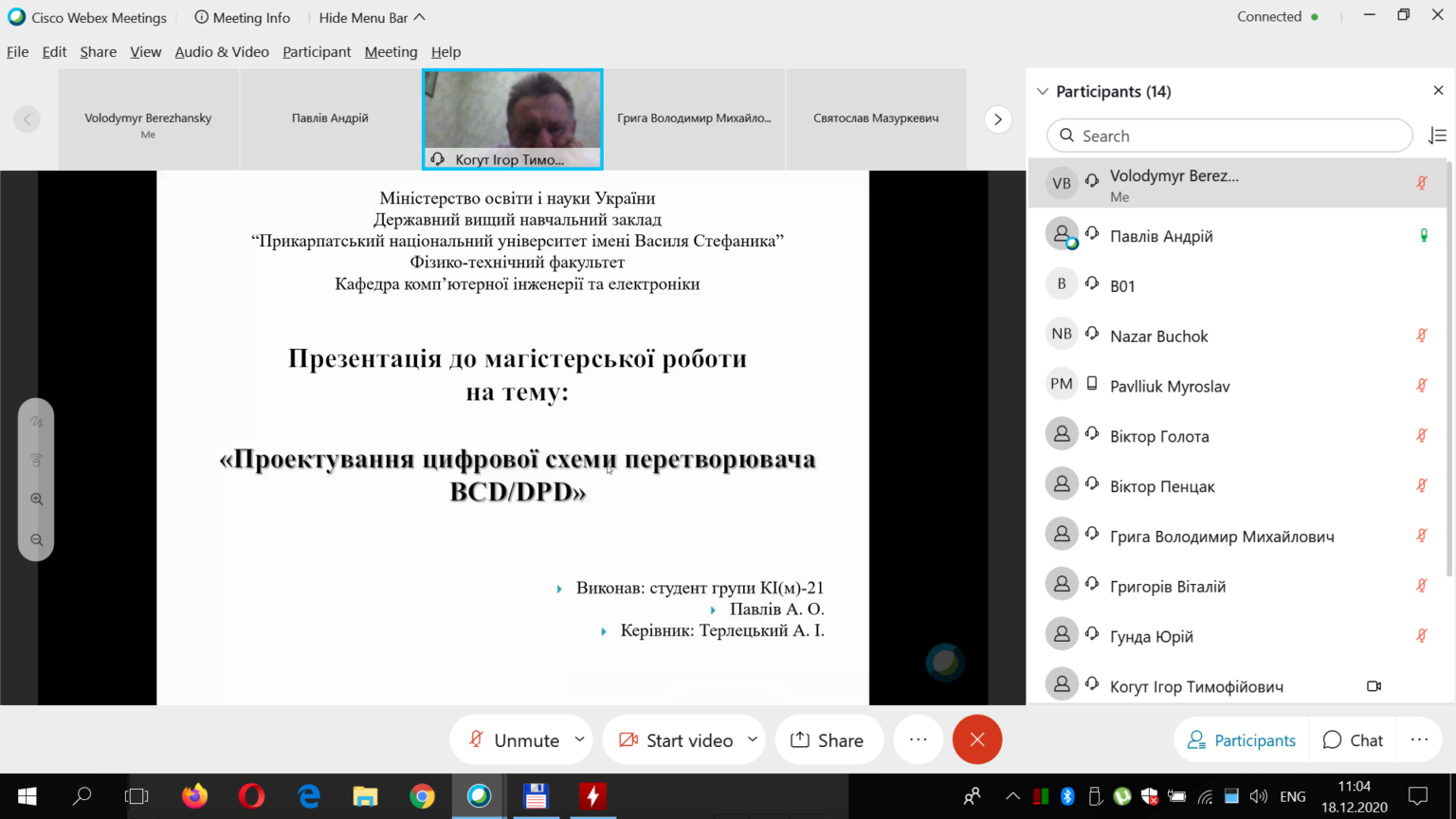1456x819 pixels.
Task: Click the Share button
Action: (828, 740)
